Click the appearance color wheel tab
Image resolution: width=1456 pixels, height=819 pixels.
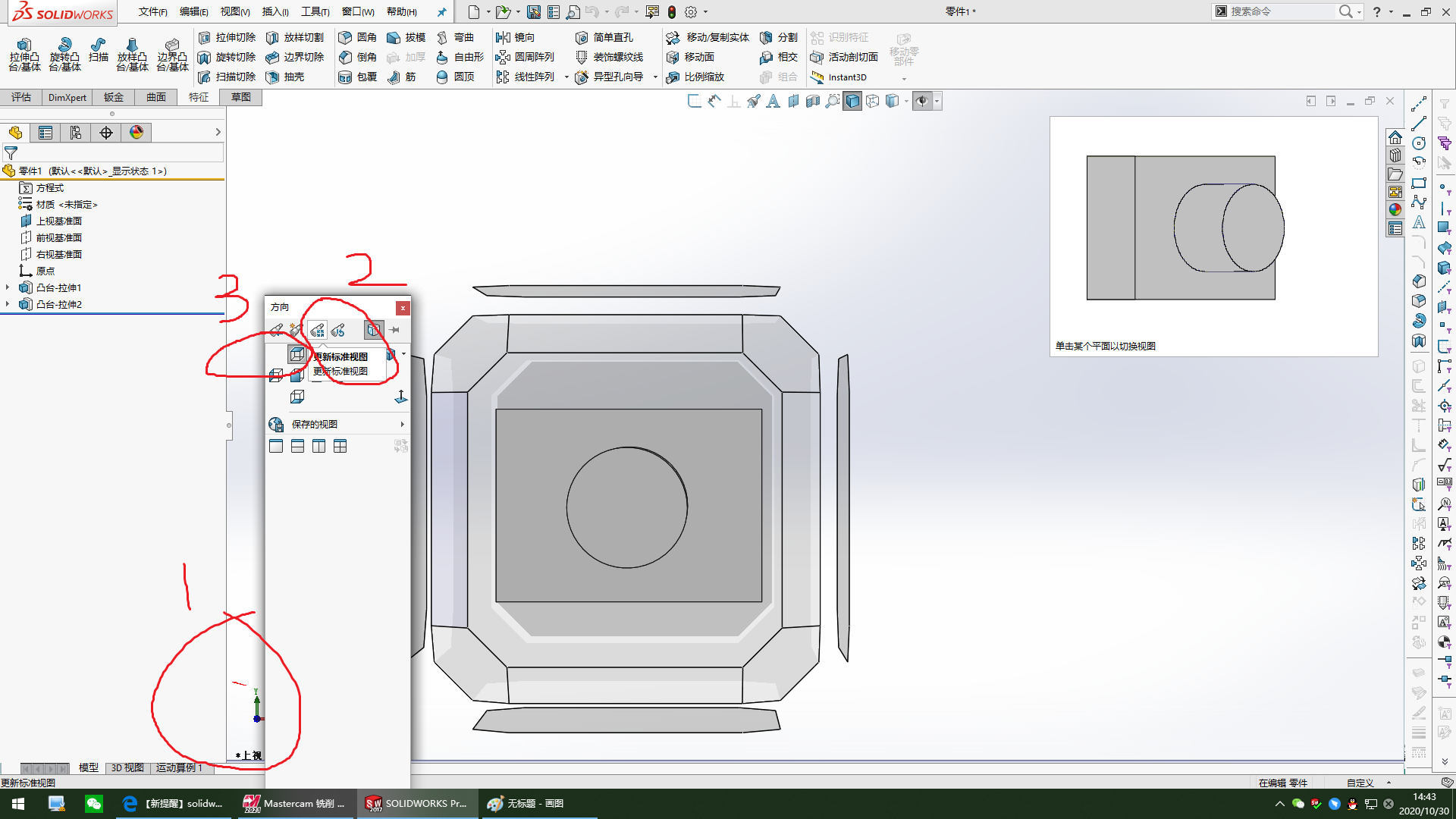click(136, 133)
